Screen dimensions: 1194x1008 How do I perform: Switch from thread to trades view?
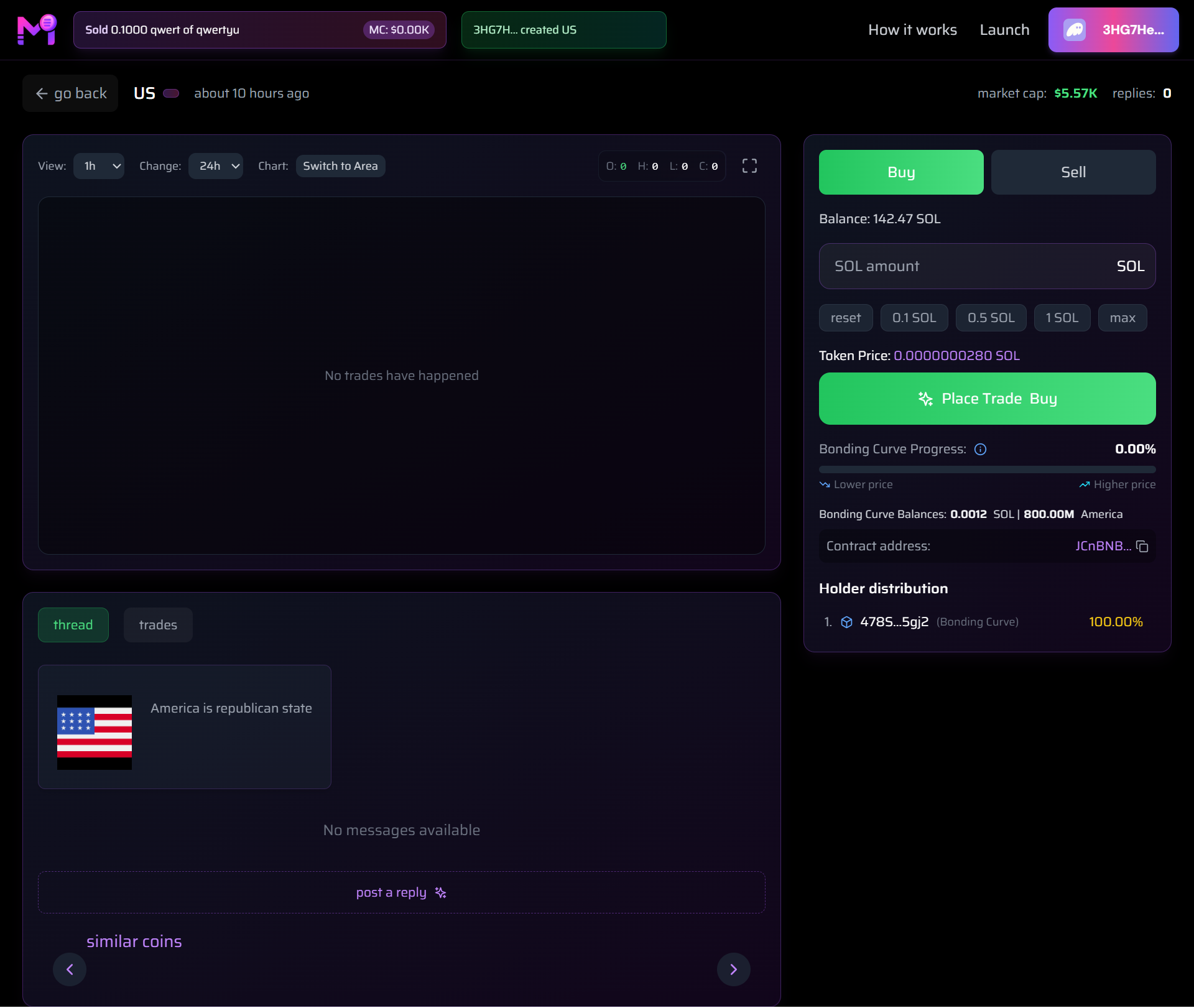pyautogui.click(x=158, y=624)
